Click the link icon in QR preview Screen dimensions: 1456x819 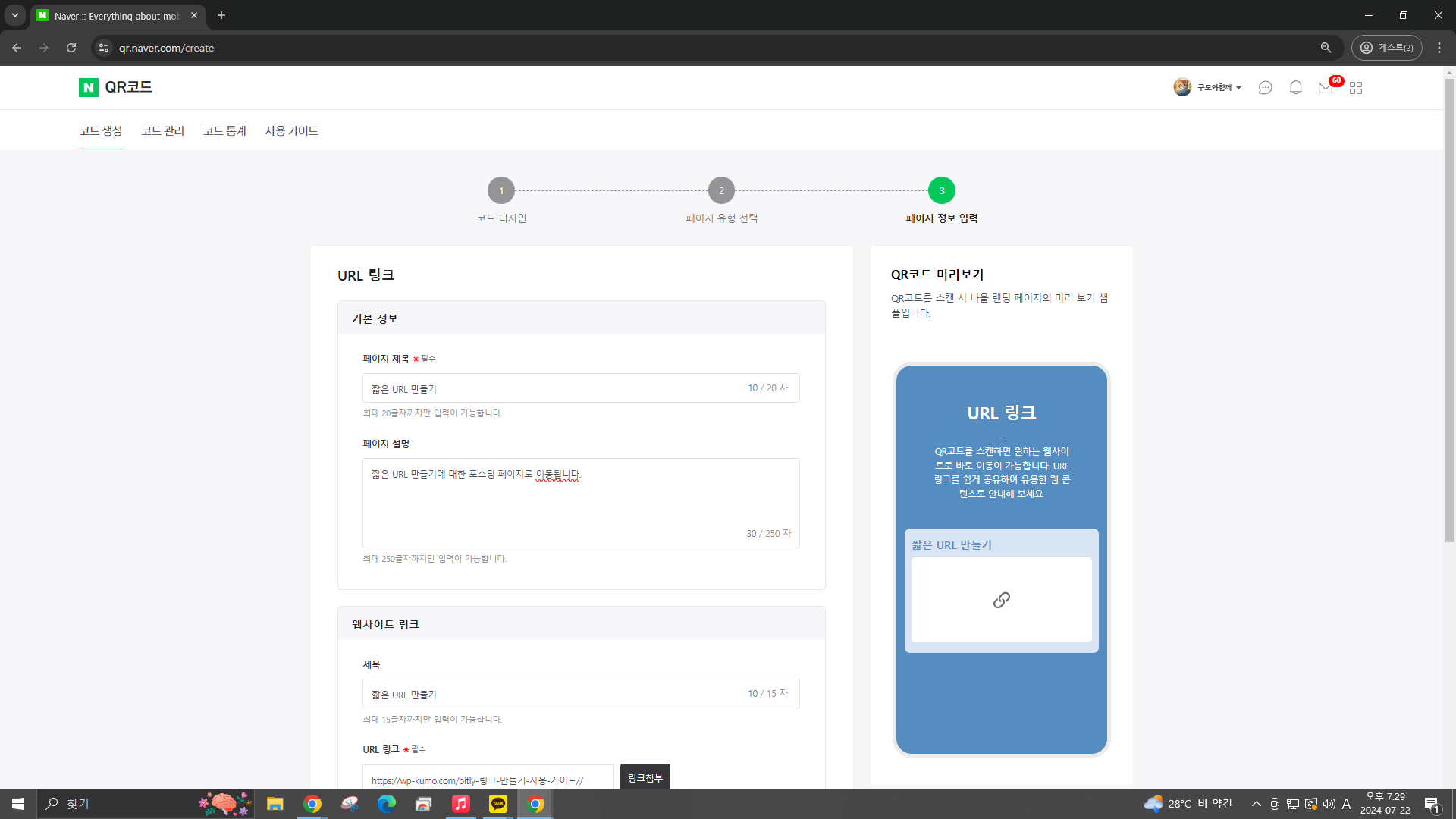(1001, 599)
